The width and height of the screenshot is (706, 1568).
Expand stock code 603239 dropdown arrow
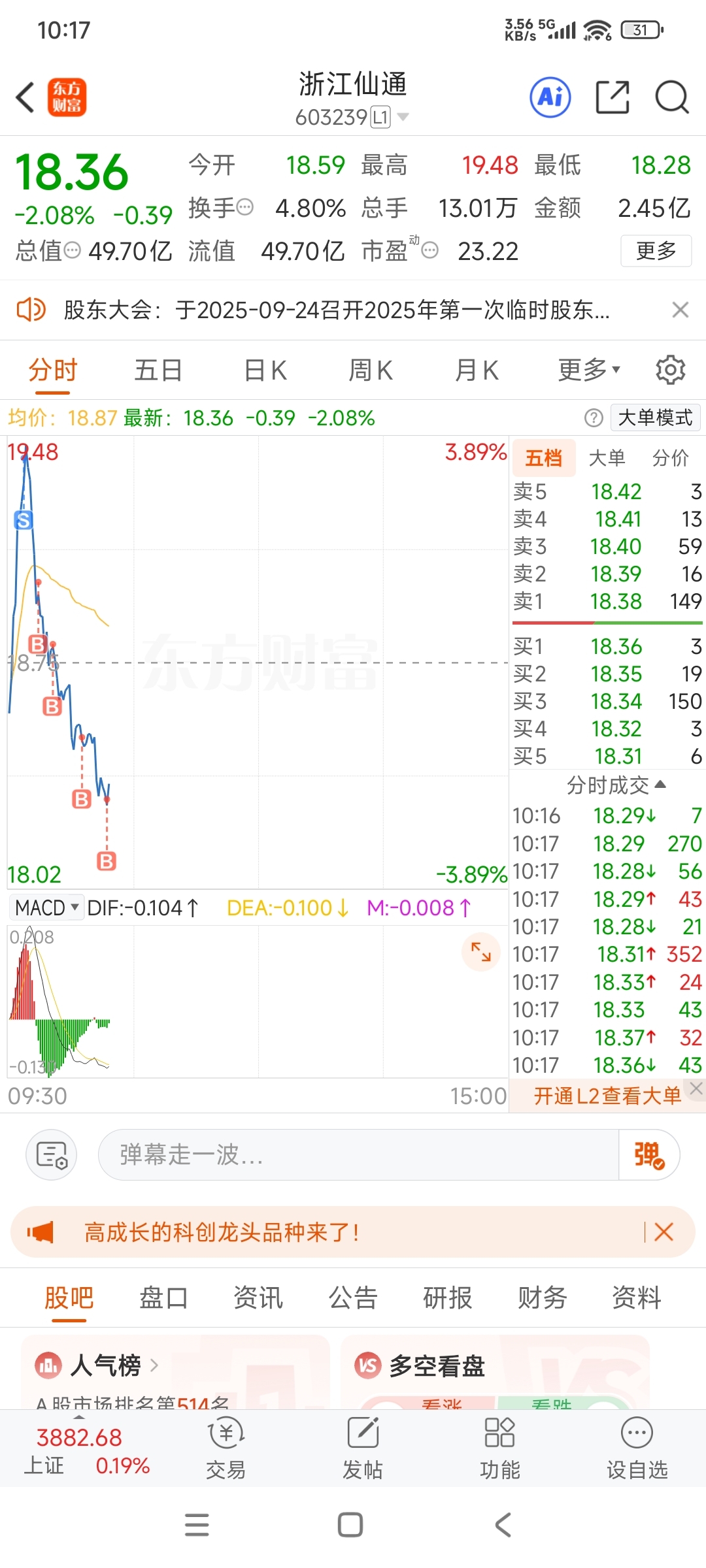coord(403,117)
